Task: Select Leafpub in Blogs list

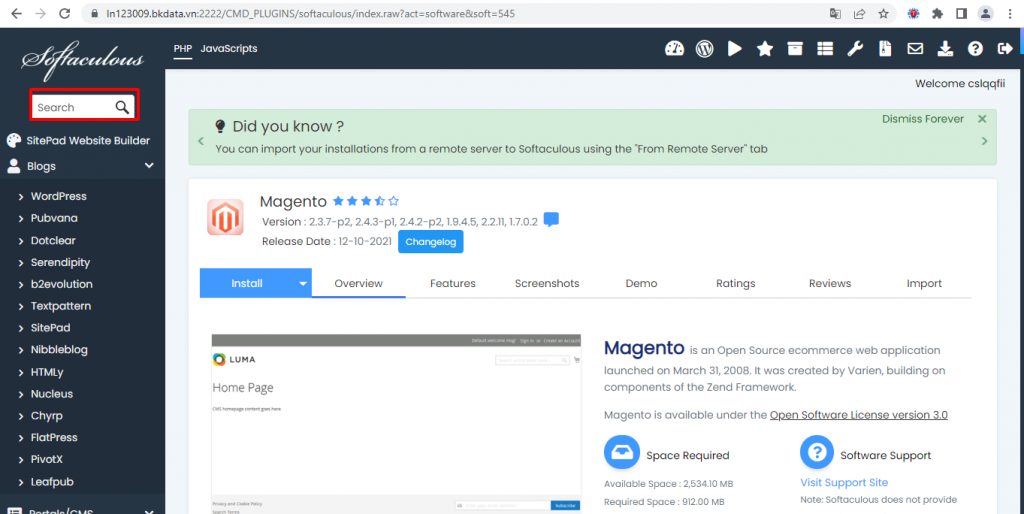Action: 52,481
